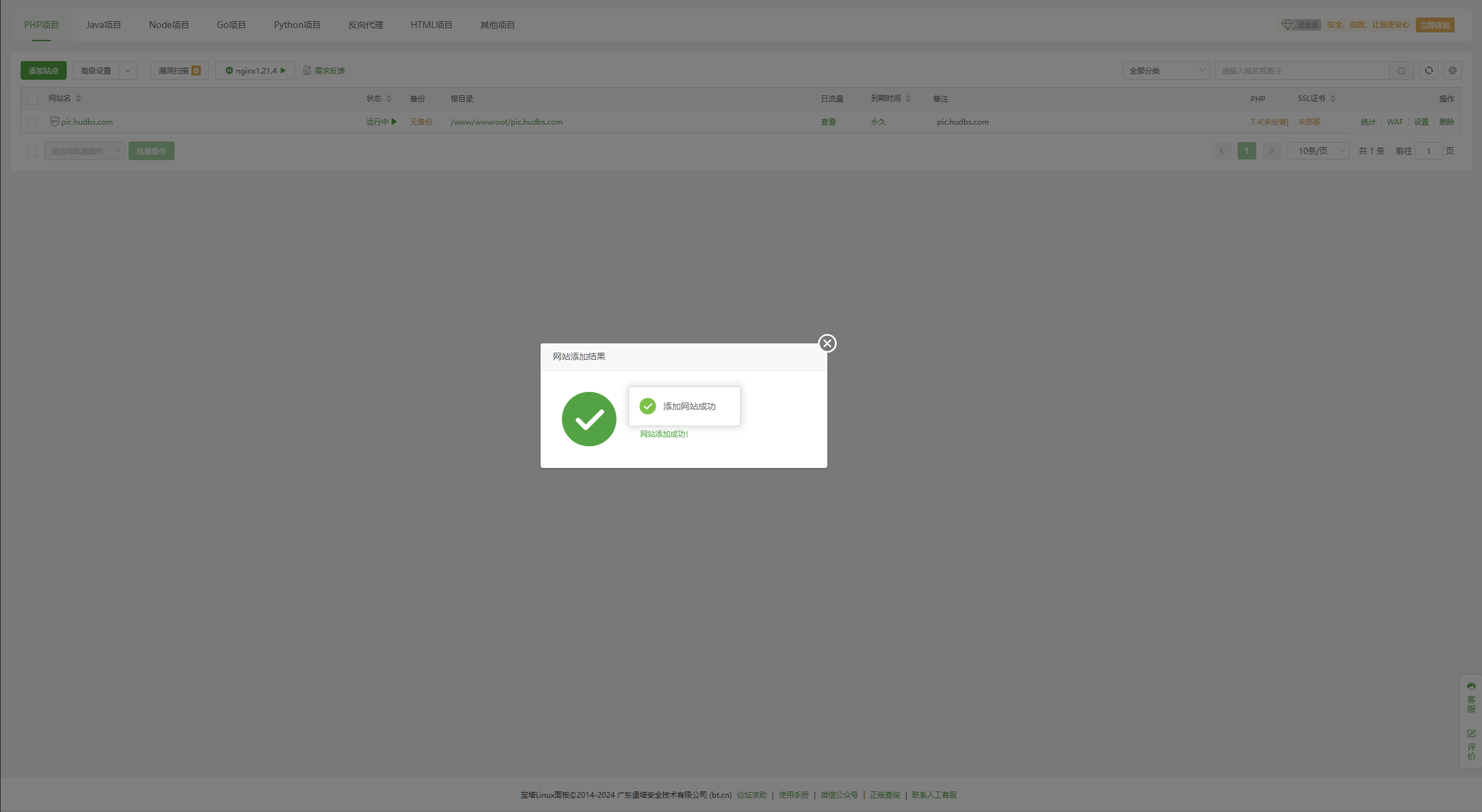Click the 批量操作 button
Screen dimensions: 1482x812
(152, 151)
